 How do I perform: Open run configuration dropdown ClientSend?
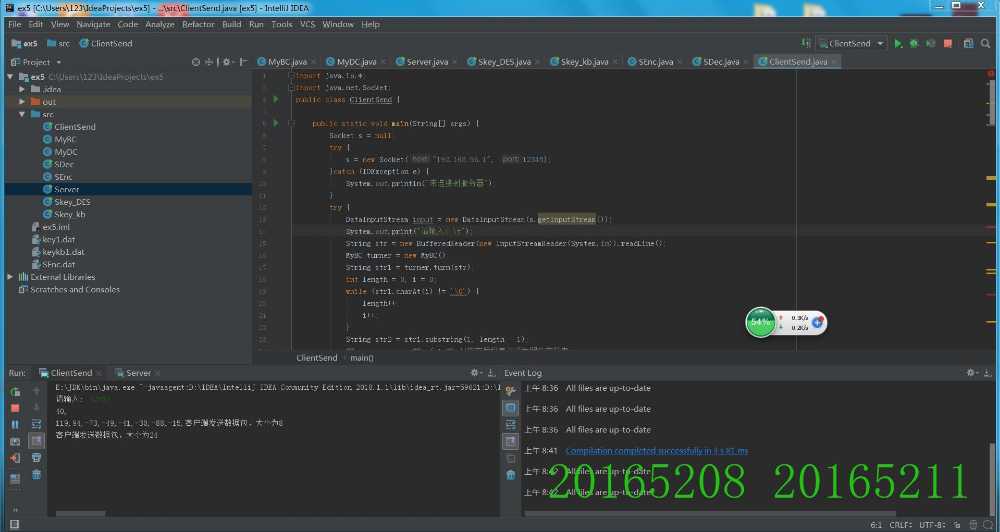851,43
